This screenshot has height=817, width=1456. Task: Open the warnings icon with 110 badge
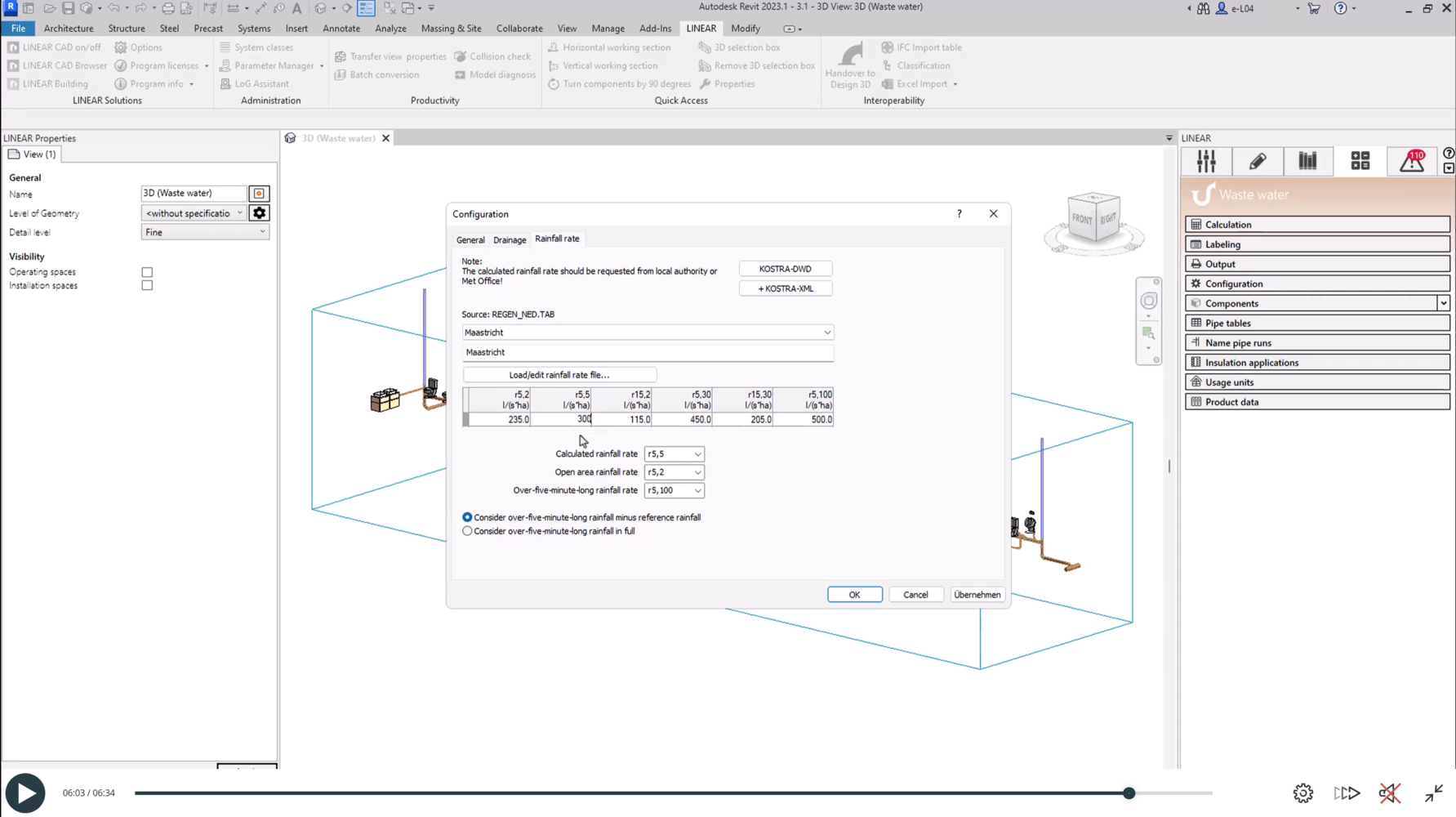(1412, 162)
